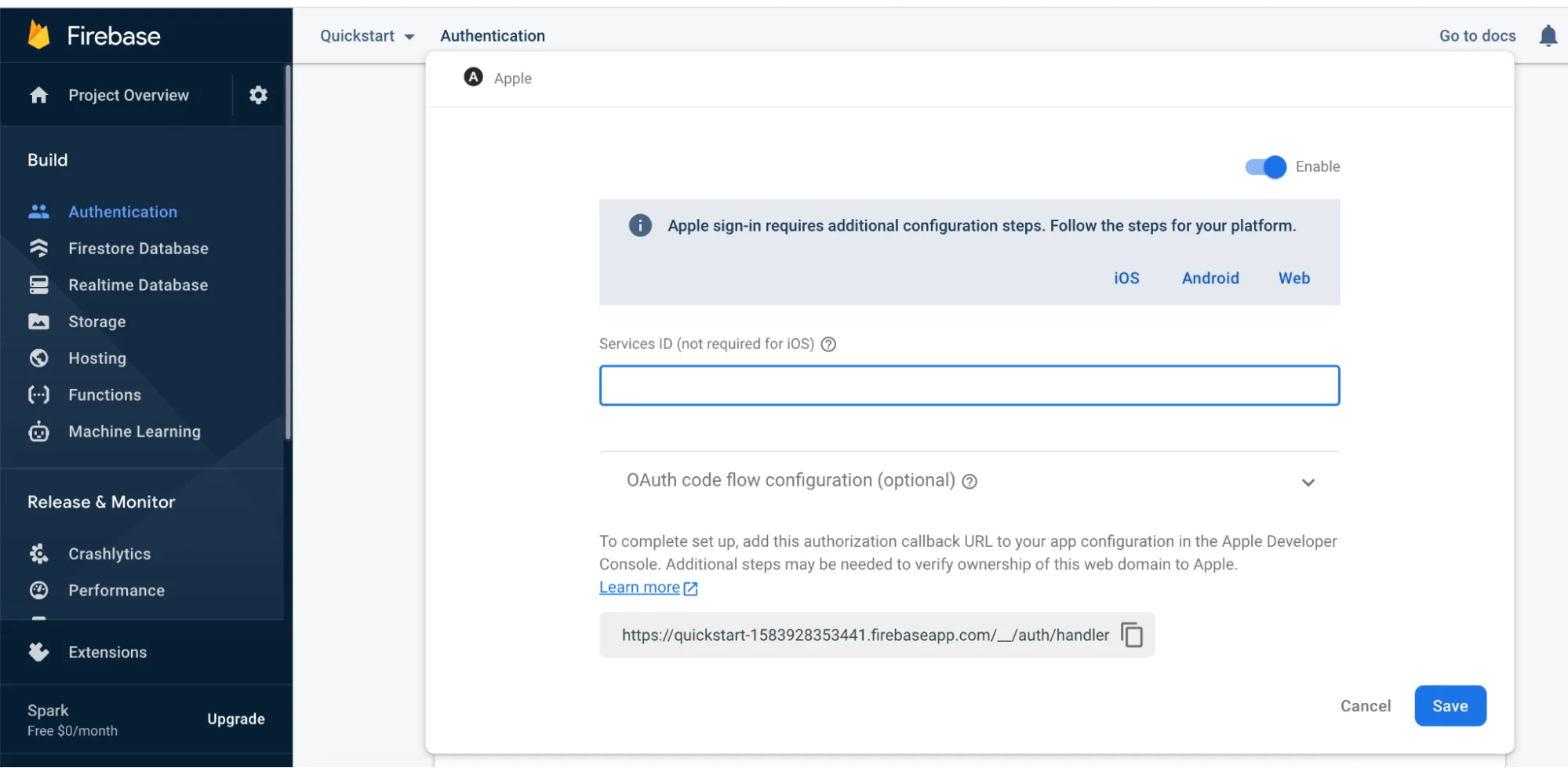Image resolution: width=1568 pixels, height=768 pixels.
Task: Click the Cancel button
Action: 1366,706
